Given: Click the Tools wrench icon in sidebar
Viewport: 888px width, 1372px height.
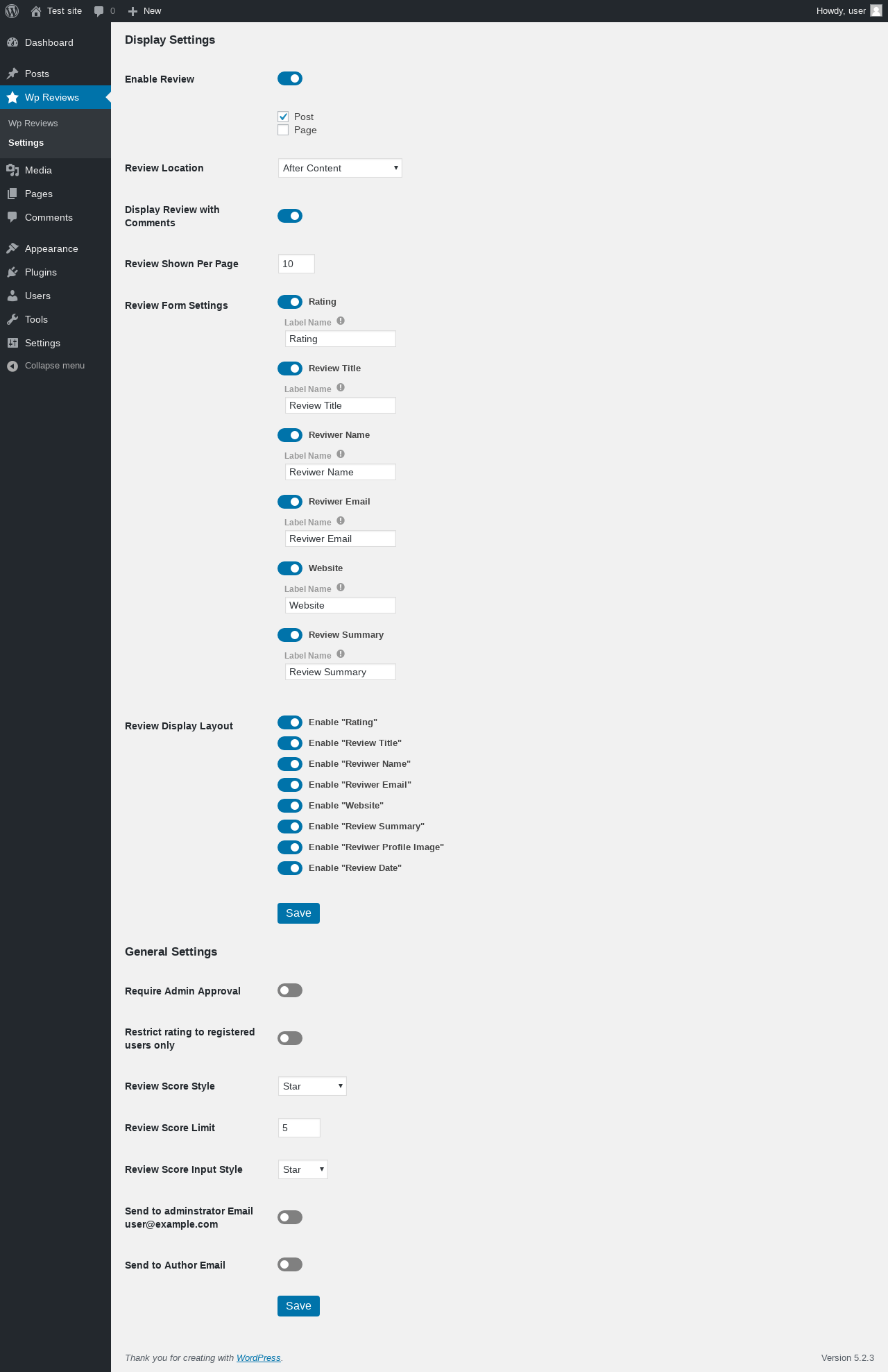Looking at the screenshot, I should coord(12,319).
